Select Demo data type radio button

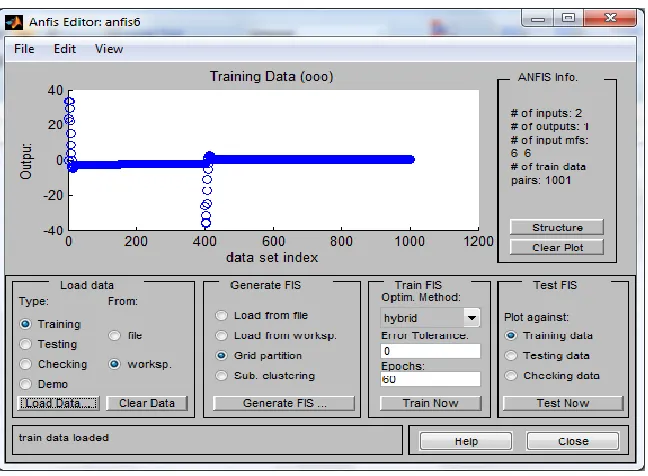click(26, 384)
